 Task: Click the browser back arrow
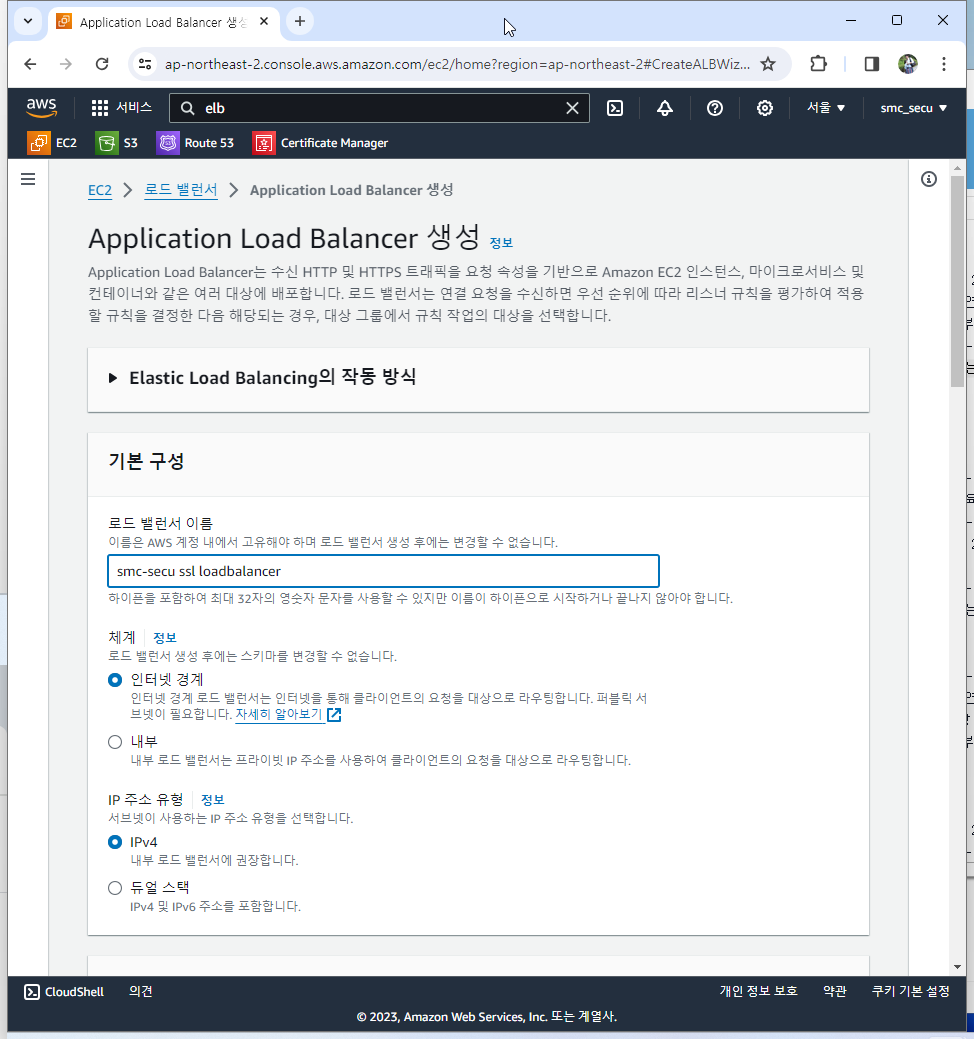30,64
